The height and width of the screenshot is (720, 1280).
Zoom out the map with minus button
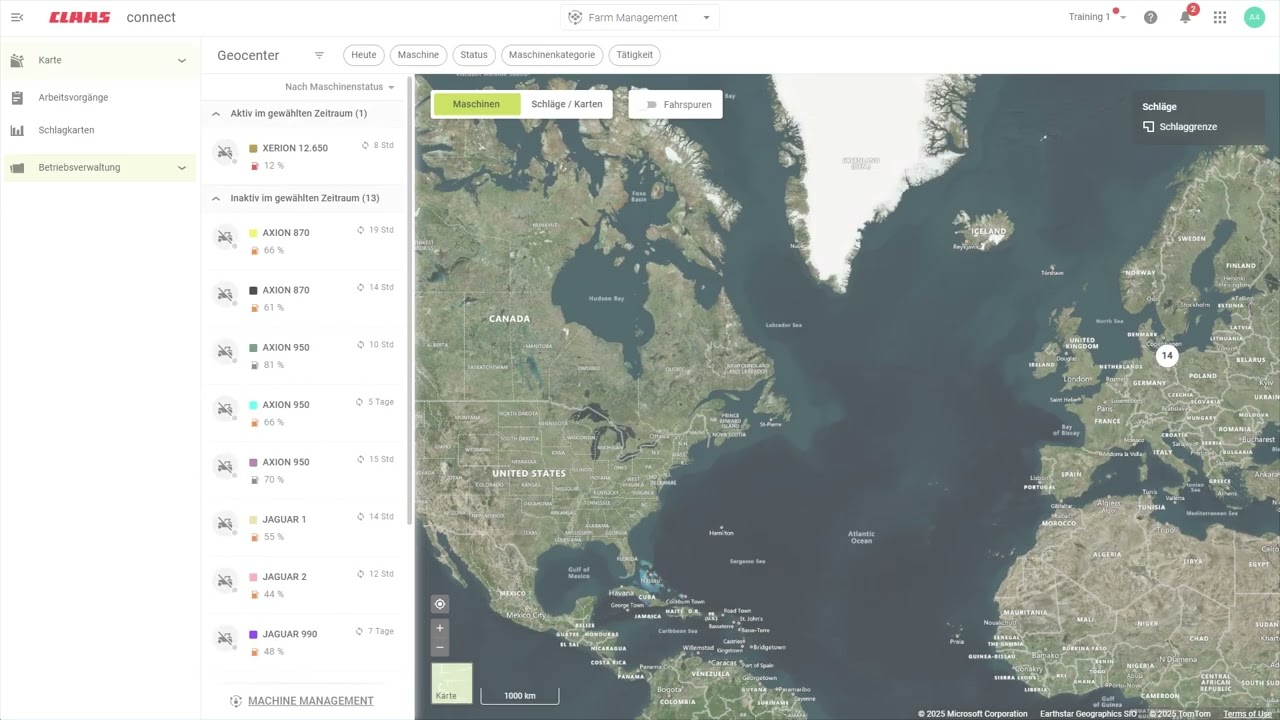click(440, 647)
